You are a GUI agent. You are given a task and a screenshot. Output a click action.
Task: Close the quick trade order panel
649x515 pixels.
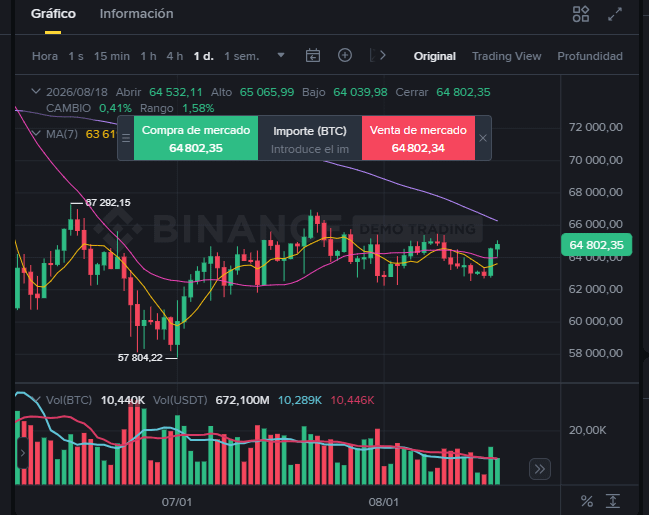pyautogui.click(x=483, y=138)
